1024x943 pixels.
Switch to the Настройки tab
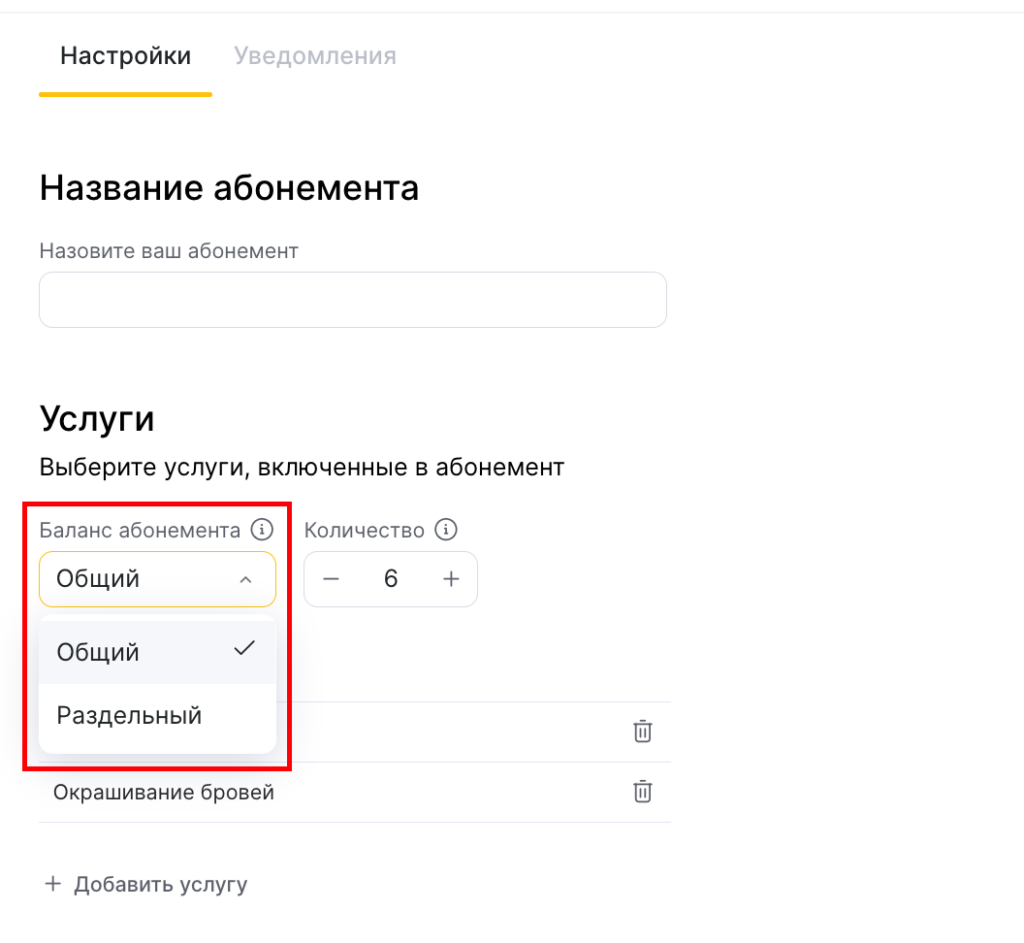pyautogui.click(x=125, y=56)
